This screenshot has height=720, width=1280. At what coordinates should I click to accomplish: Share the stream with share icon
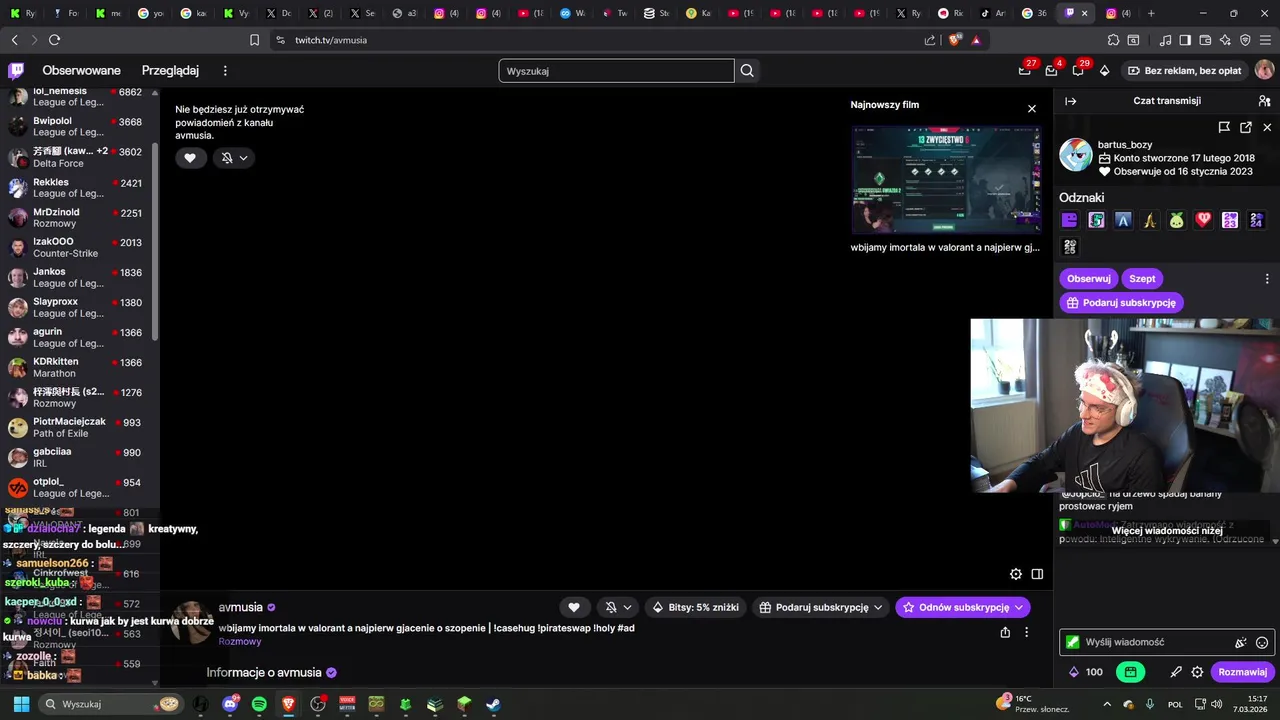(1005, 632)
